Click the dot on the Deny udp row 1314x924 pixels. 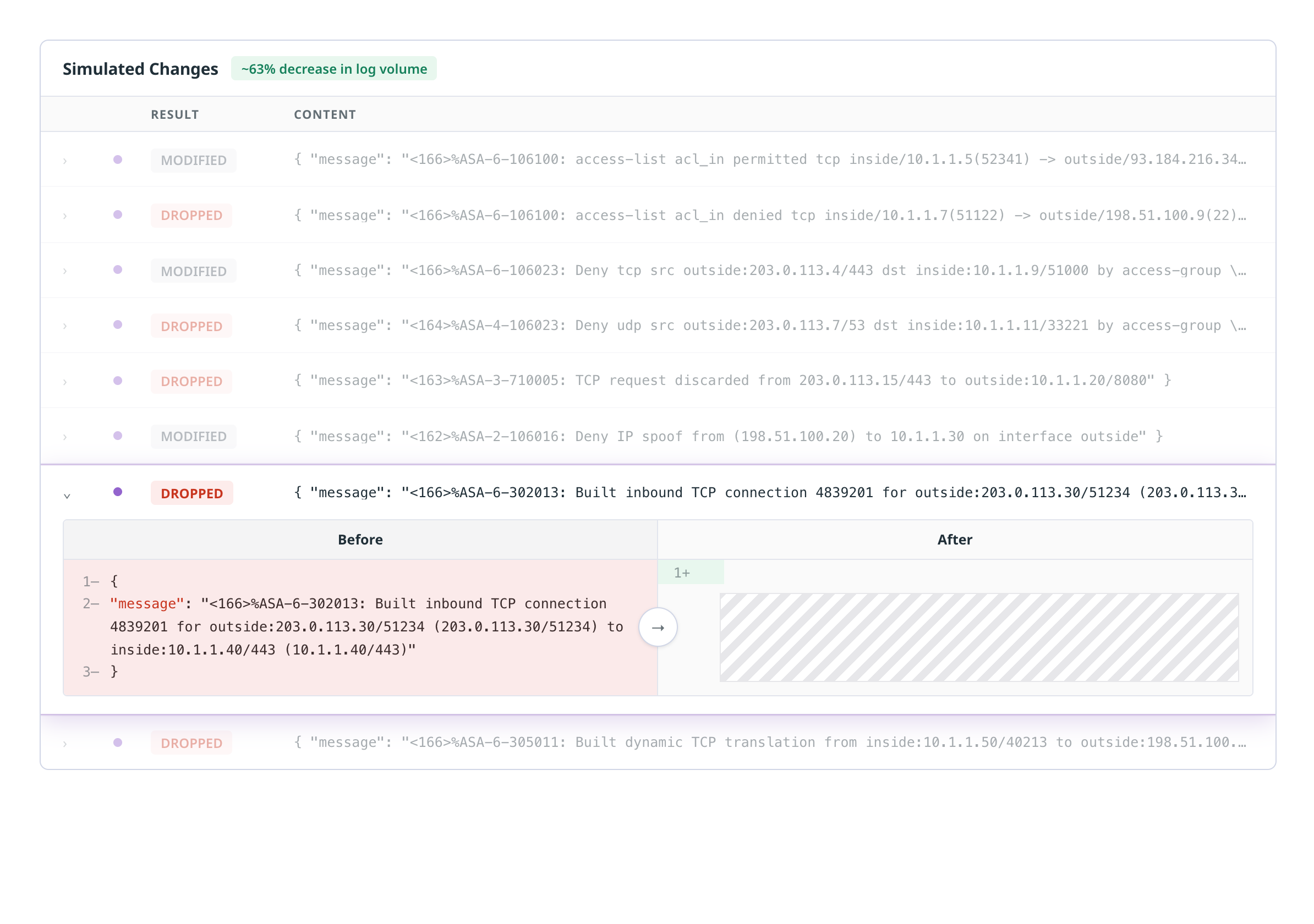[x=118, y=325]
